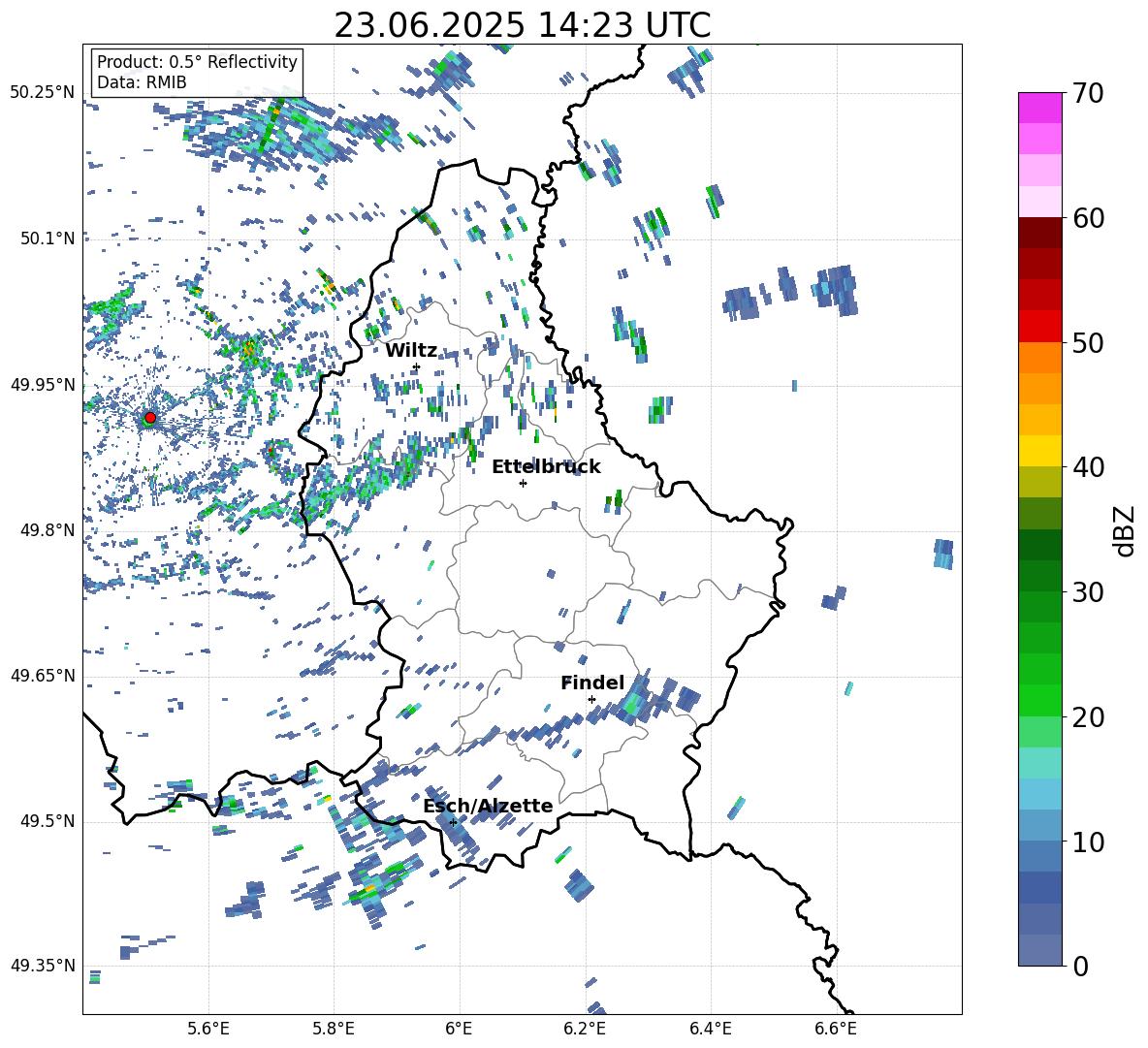
Task: Click the 6.2°E longitude label
Action: pos(585,1029)
